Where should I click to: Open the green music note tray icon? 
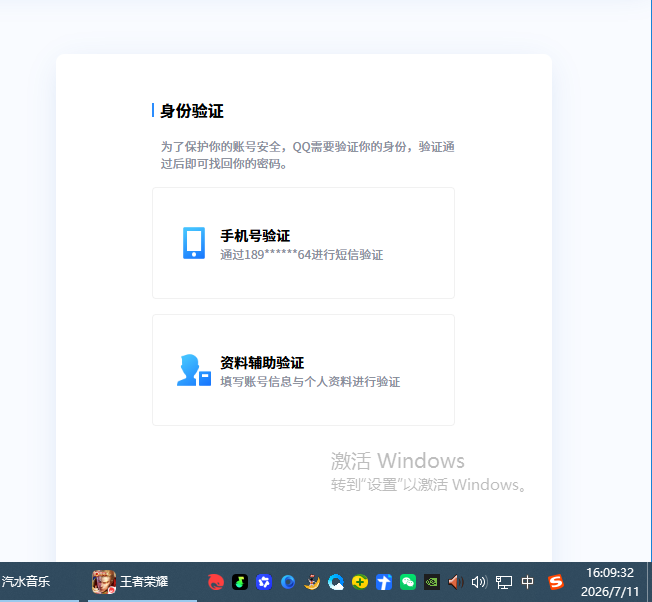pos(240,582)
